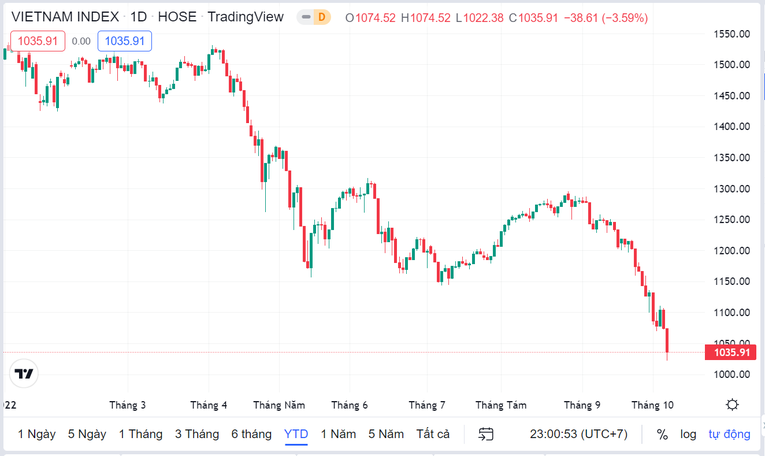Image resolution: width=765 pixels, height=456 pixels.
Task: Toggle percent scale mode
Action: pos(662,434)
